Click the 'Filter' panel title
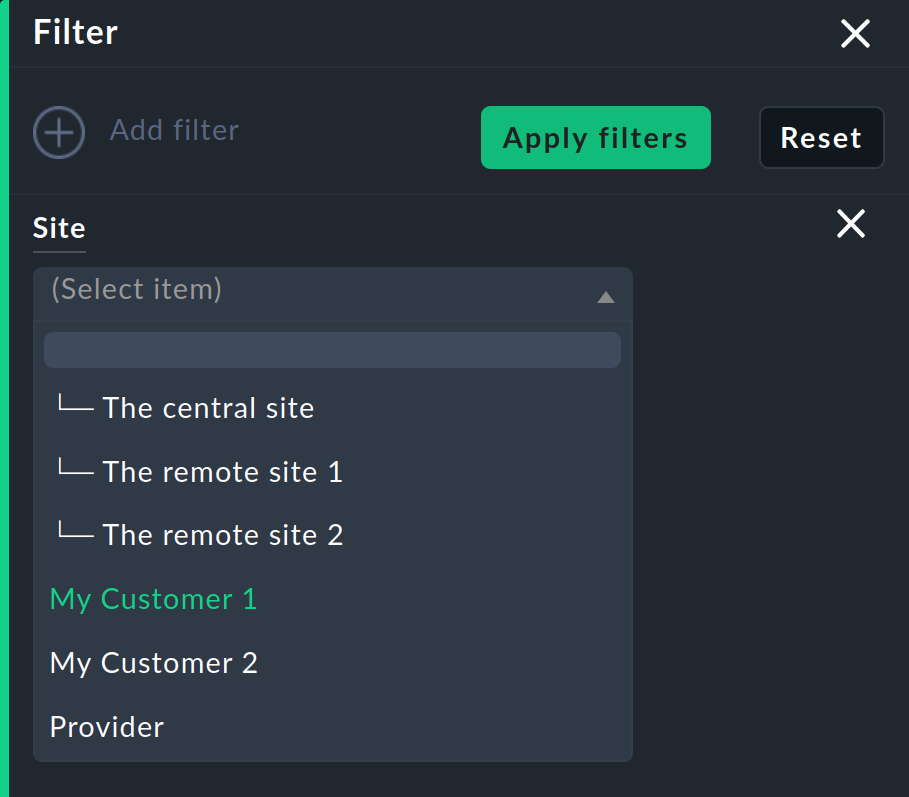This screenshot has height=797, width=909. (75, 33)
